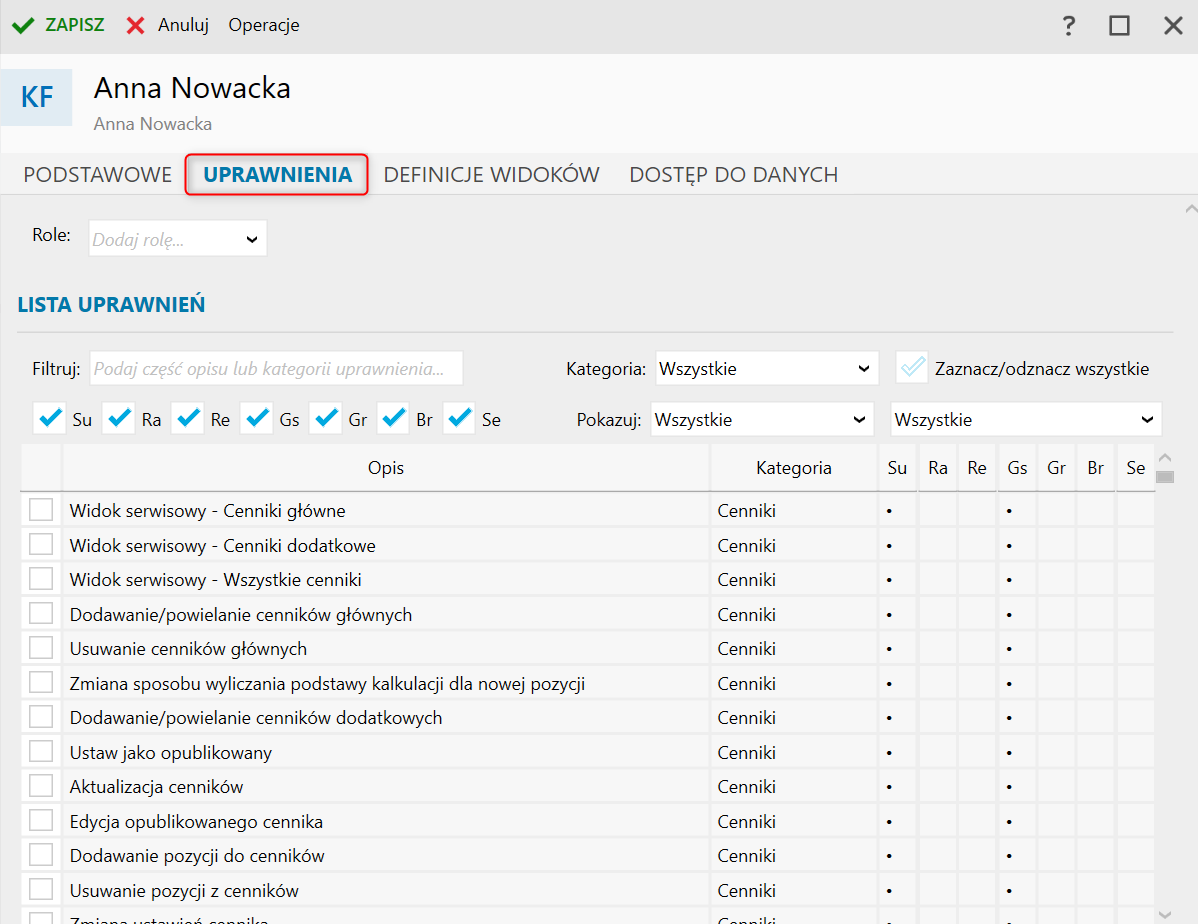Toggle the Gs filter checkbox
Image resolution: width=1198 pixels, height=924 pixels.
pyautogui.click(x=257, y=418)
